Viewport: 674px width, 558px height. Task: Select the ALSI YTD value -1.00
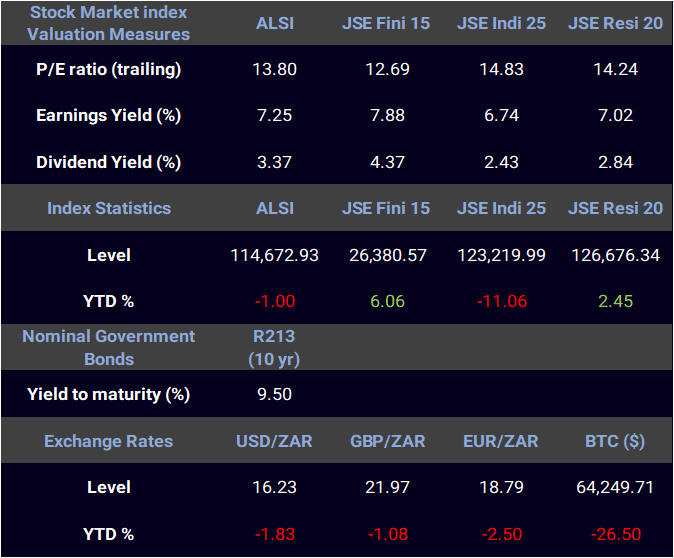[x=275, y=301]
